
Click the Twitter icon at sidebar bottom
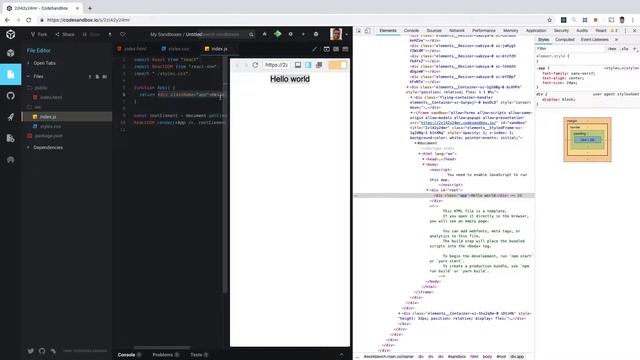click(31, 351)
